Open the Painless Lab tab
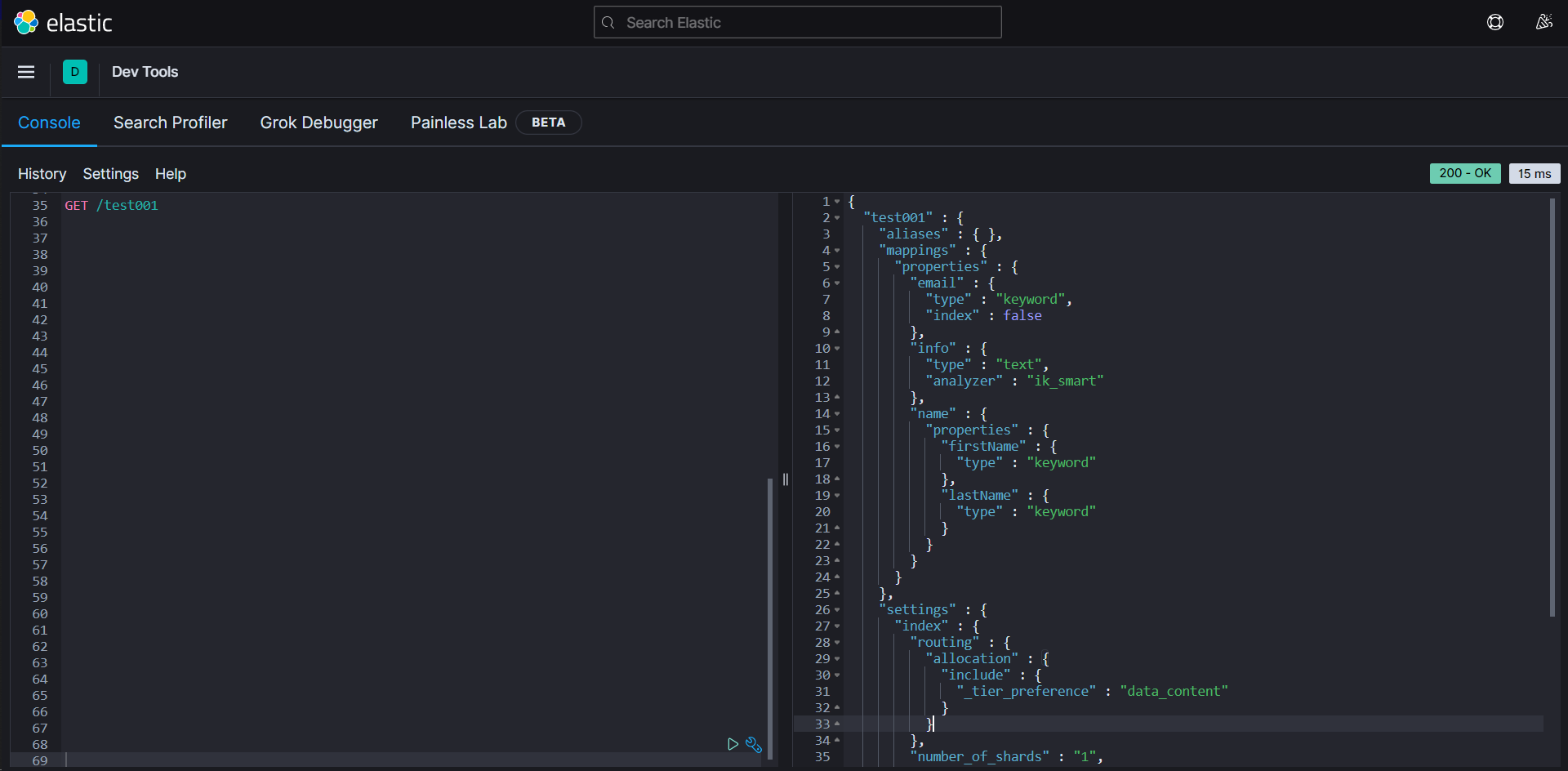This screenshot has height=771, width=1568. click(x=458, y=123)
